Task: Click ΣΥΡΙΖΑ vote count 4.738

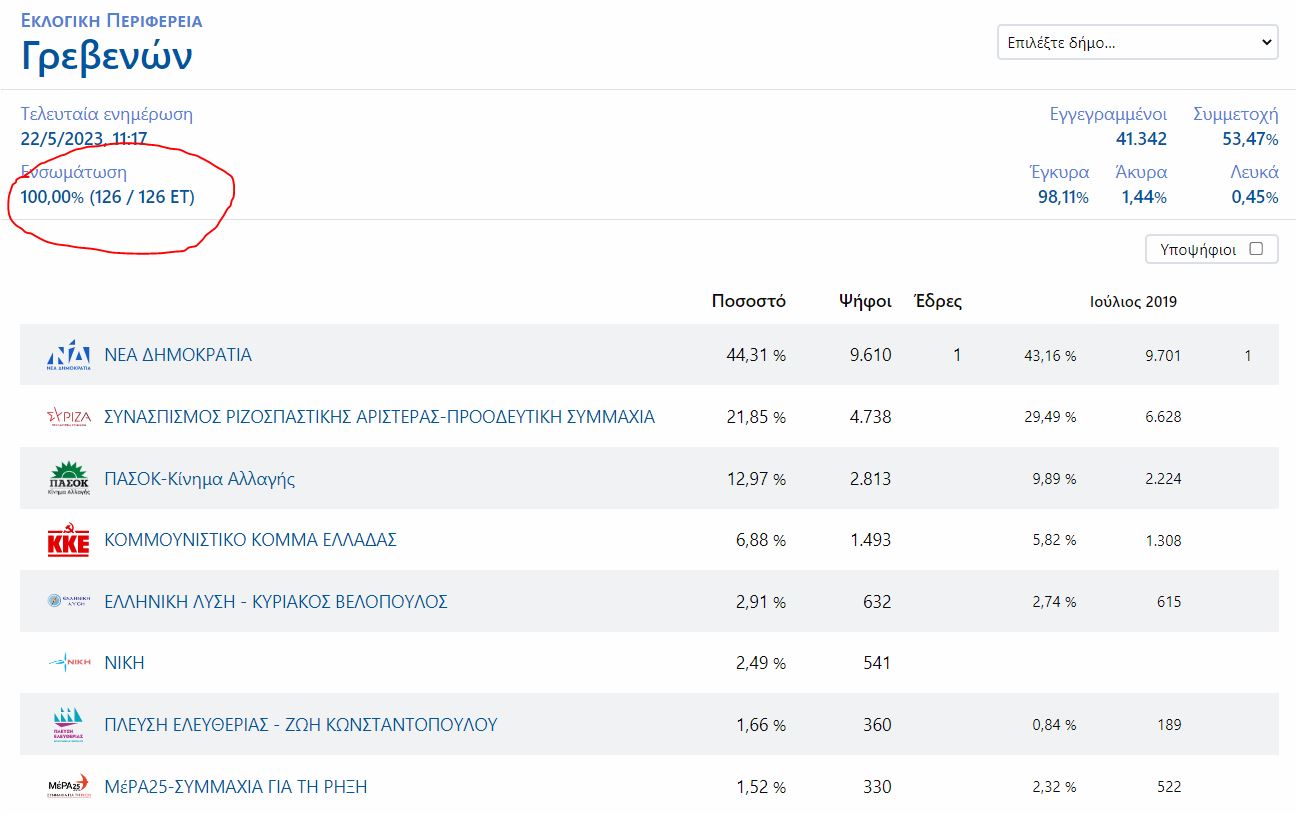Action: click(x=870, y=417)
